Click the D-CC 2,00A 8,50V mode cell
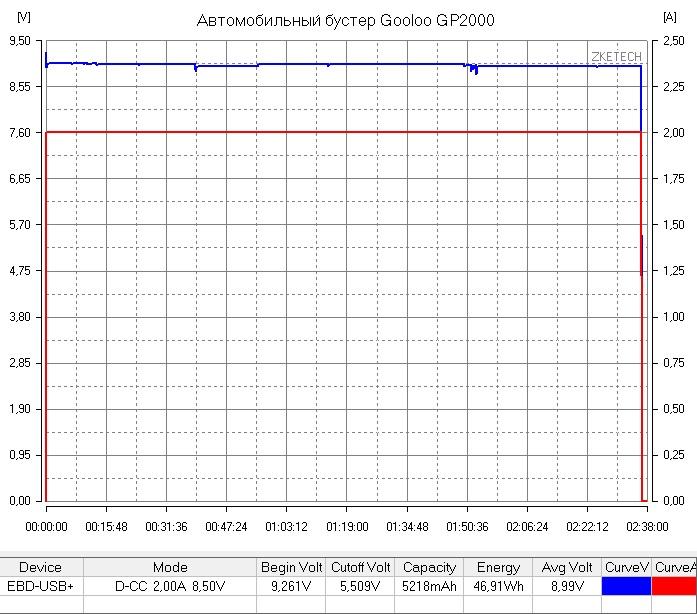Screen dimensions: 697x614 tap(169, 586)
